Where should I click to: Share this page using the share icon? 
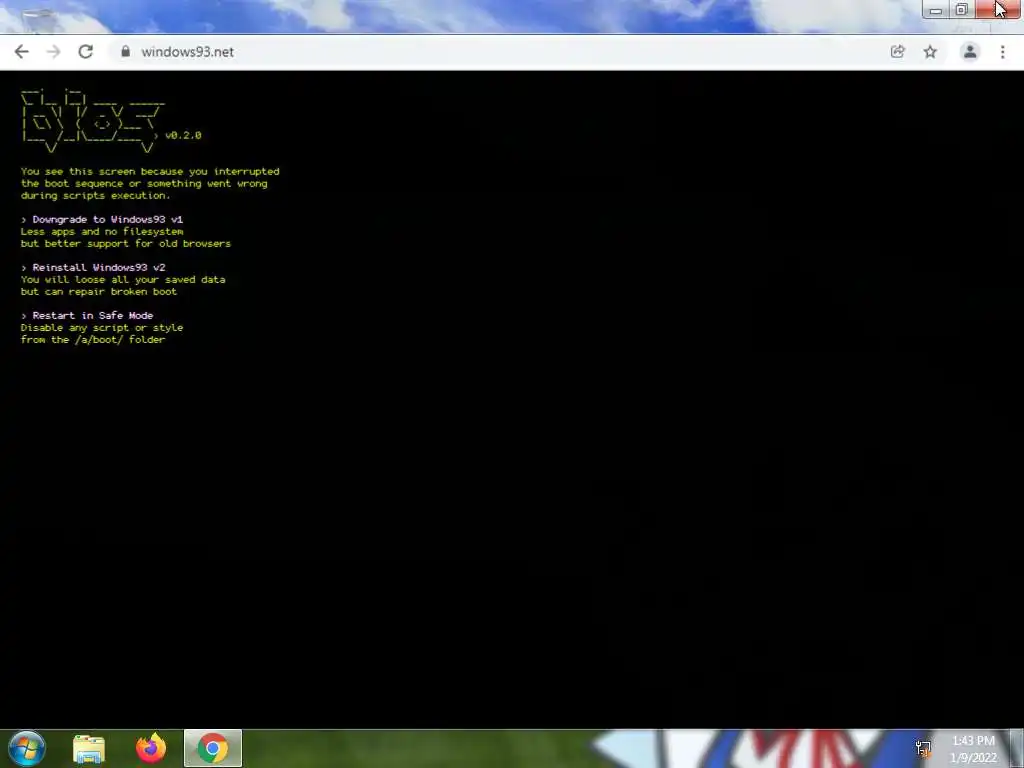pyautogui.click(x=898, y=52)
